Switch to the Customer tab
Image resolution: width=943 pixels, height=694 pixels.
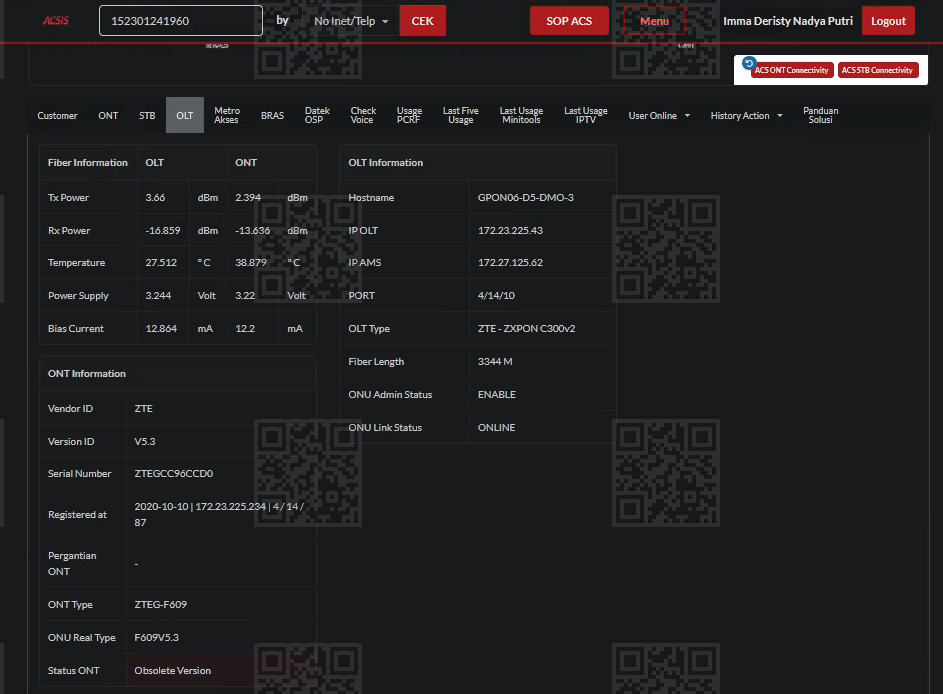point(57,116)
